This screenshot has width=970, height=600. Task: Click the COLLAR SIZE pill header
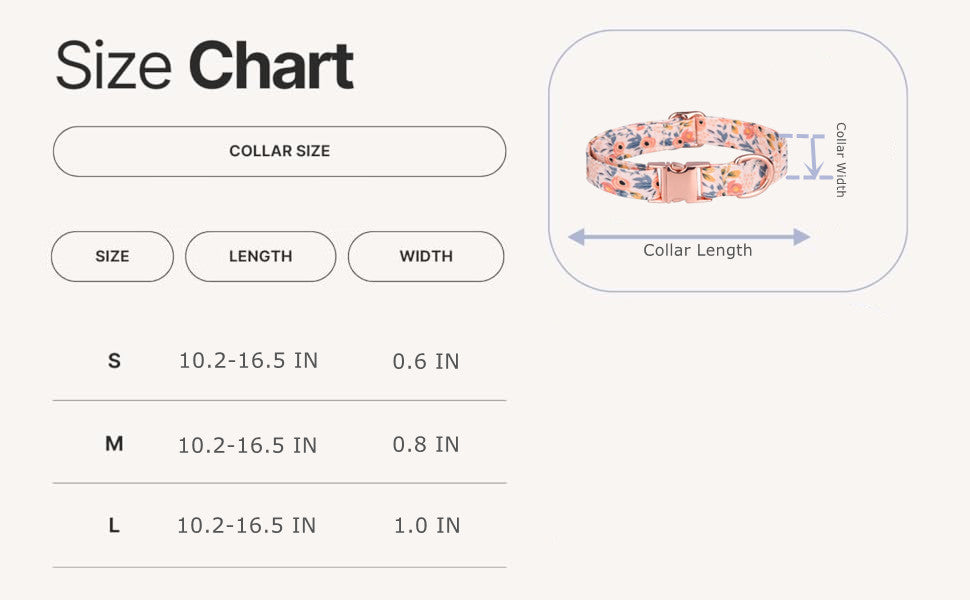click(x=280, y=152)
